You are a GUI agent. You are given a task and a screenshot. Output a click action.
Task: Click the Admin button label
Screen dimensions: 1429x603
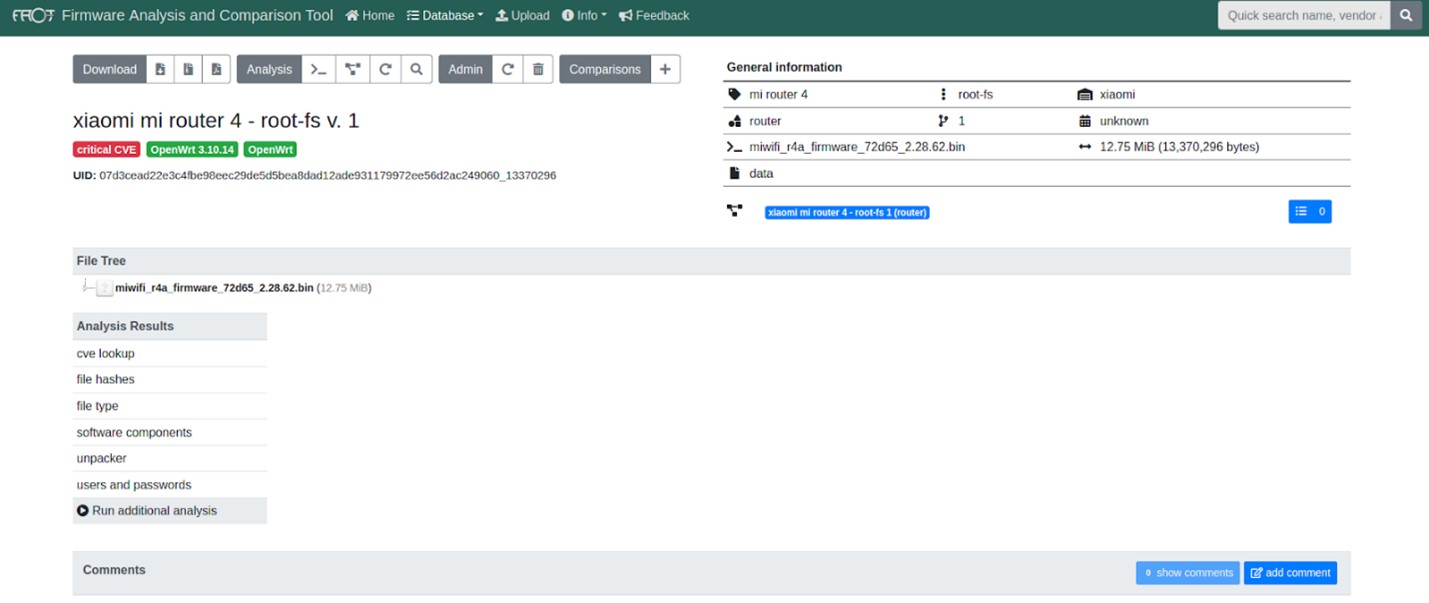[x=465, y=69]
